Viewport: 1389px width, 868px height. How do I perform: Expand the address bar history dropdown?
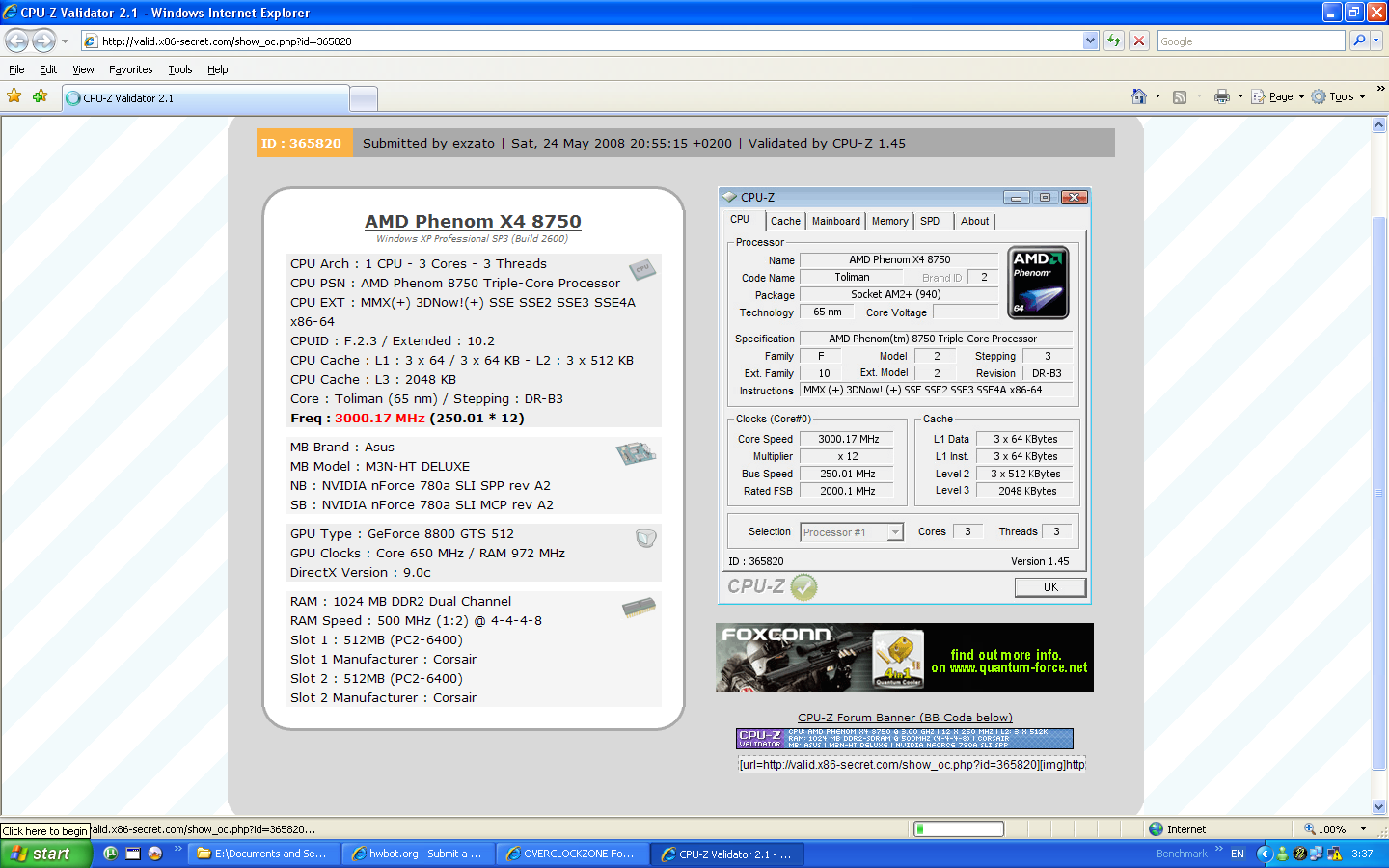1090,41
